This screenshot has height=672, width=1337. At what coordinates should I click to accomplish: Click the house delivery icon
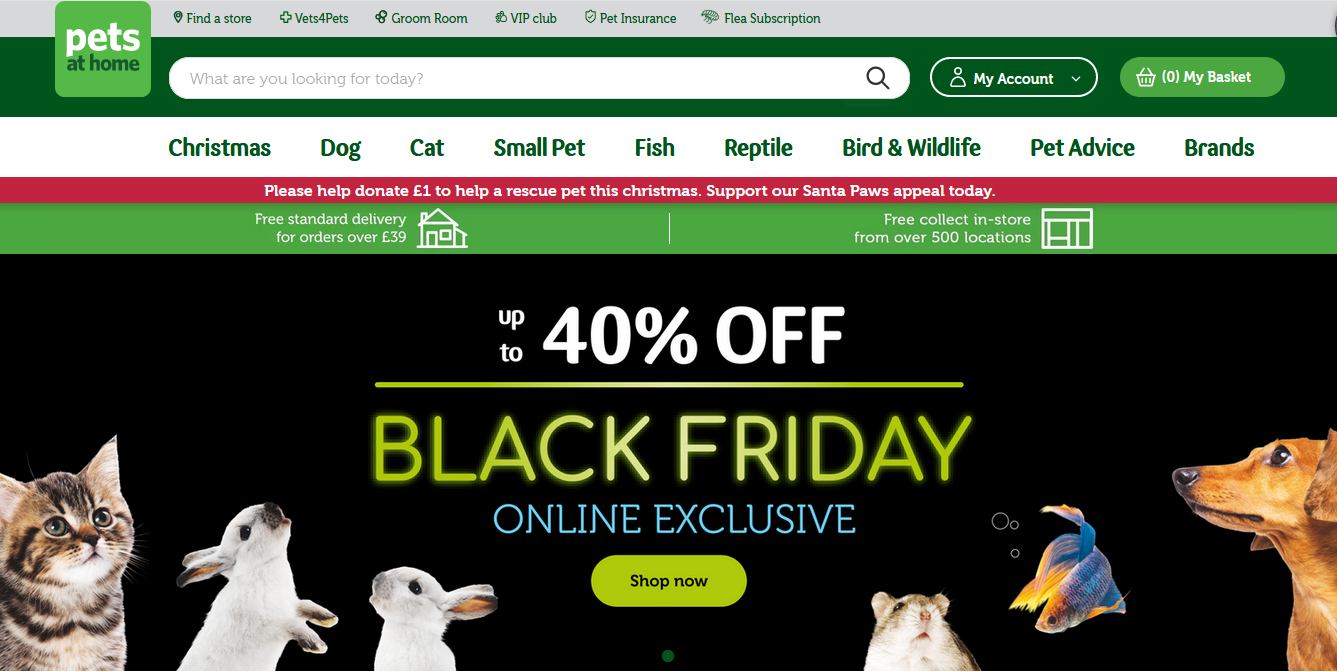(x=442, y=228)
